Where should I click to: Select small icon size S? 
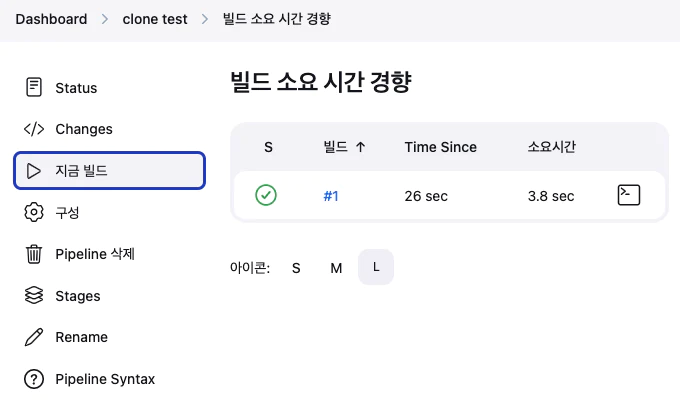(x=296, y=268)
